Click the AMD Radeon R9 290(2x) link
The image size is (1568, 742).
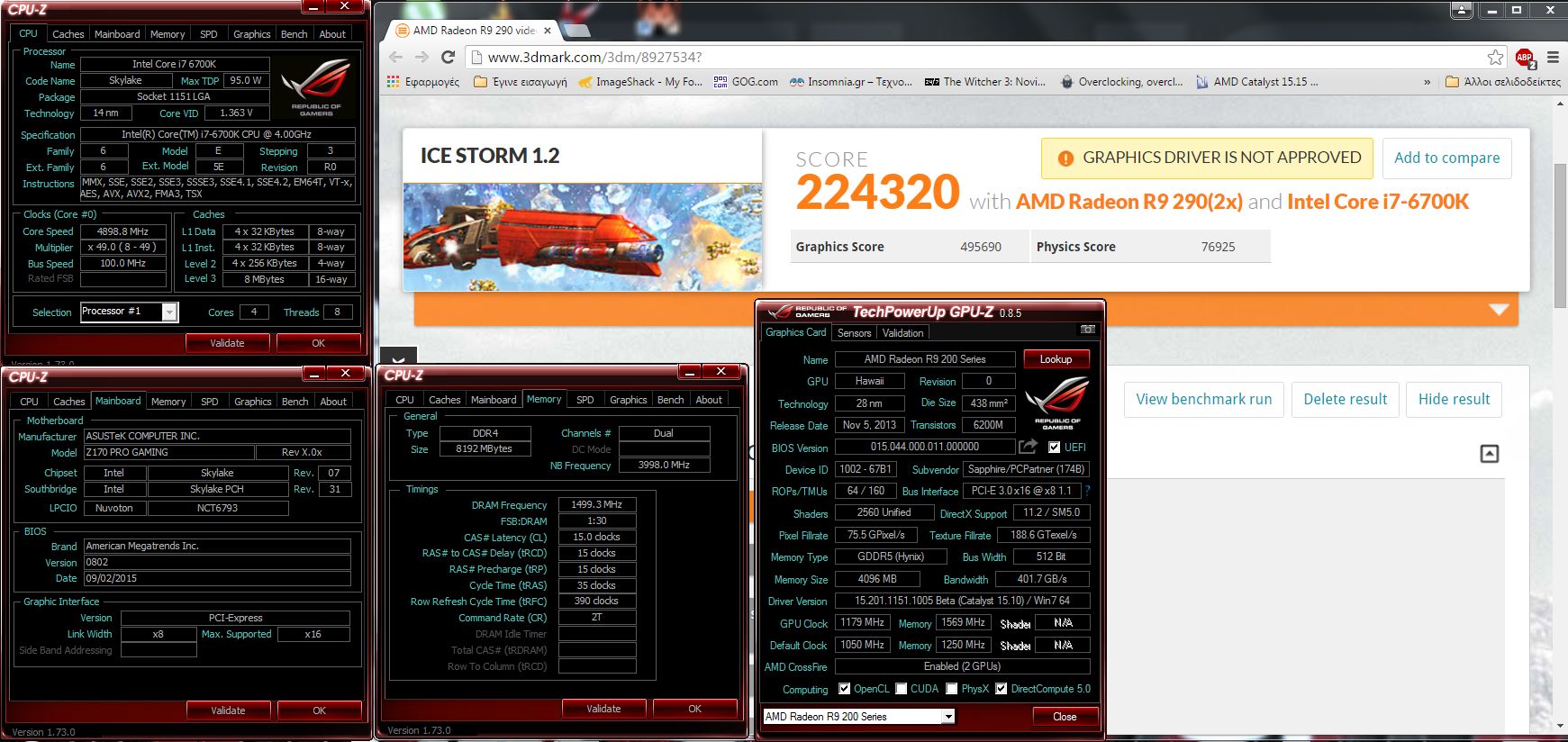[1129, 202]
